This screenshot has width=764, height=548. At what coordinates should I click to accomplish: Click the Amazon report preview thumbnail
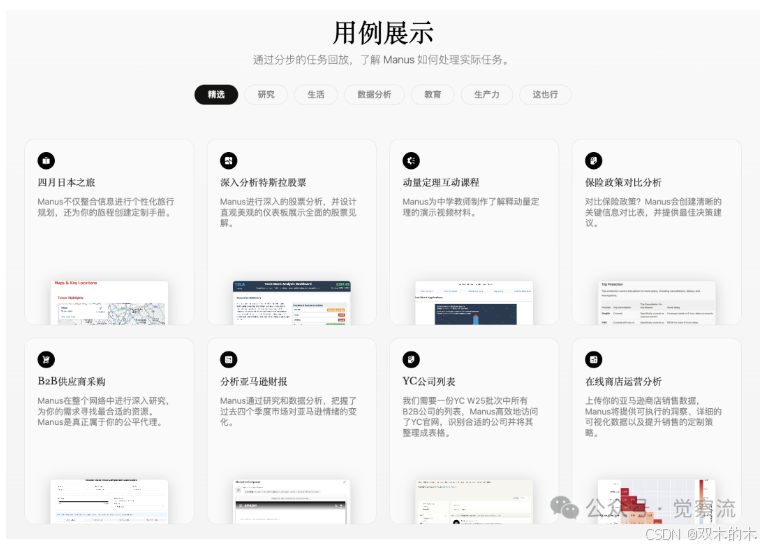[x=292, y=502]
